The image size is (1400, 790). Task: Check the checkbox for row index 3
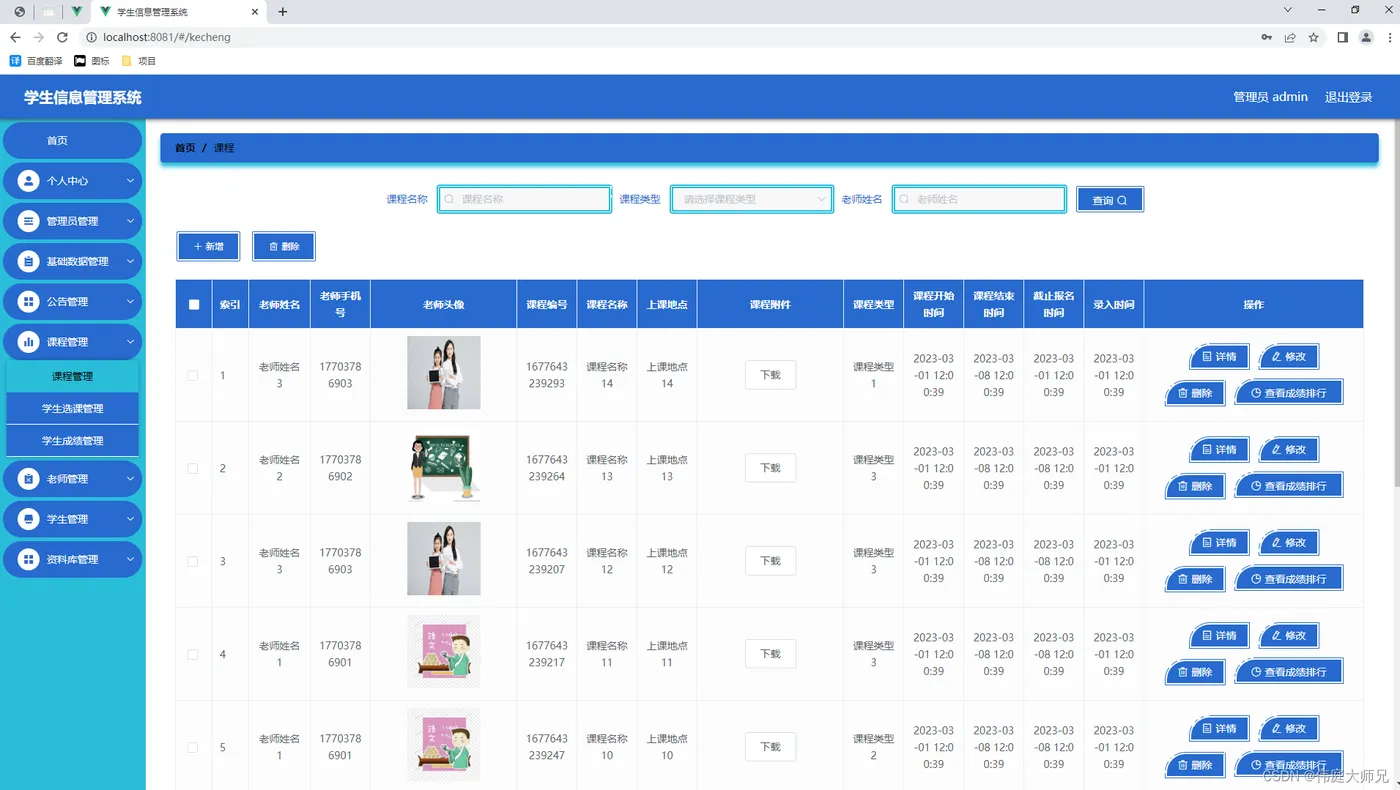click(x=193, y=562)
